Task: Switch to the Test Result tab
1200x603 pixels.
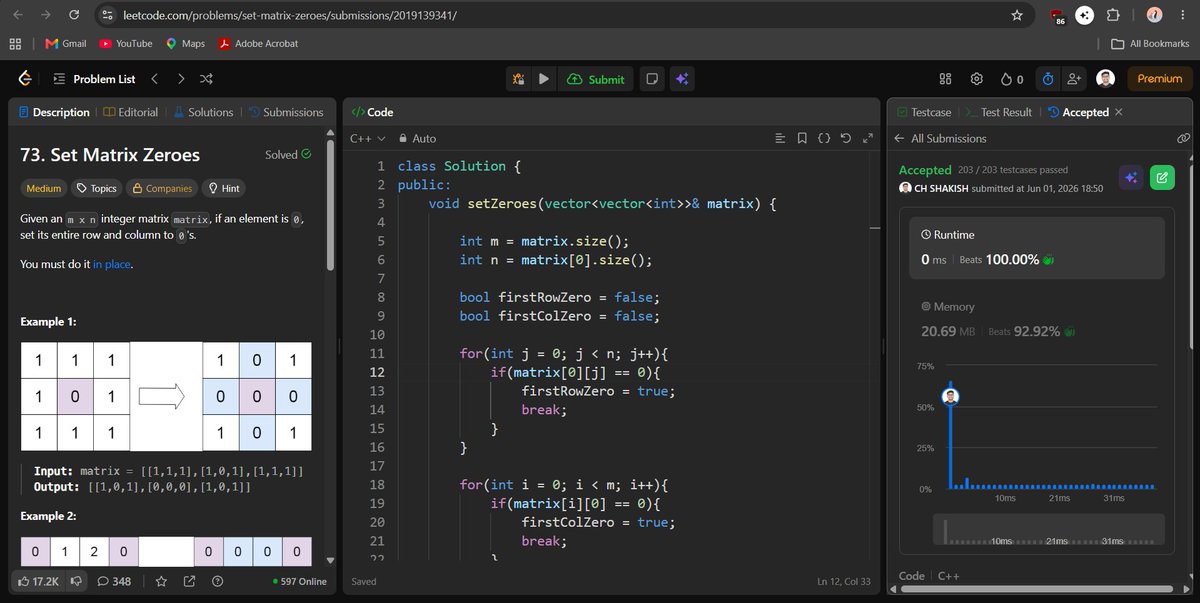Action: coord(999,112)
